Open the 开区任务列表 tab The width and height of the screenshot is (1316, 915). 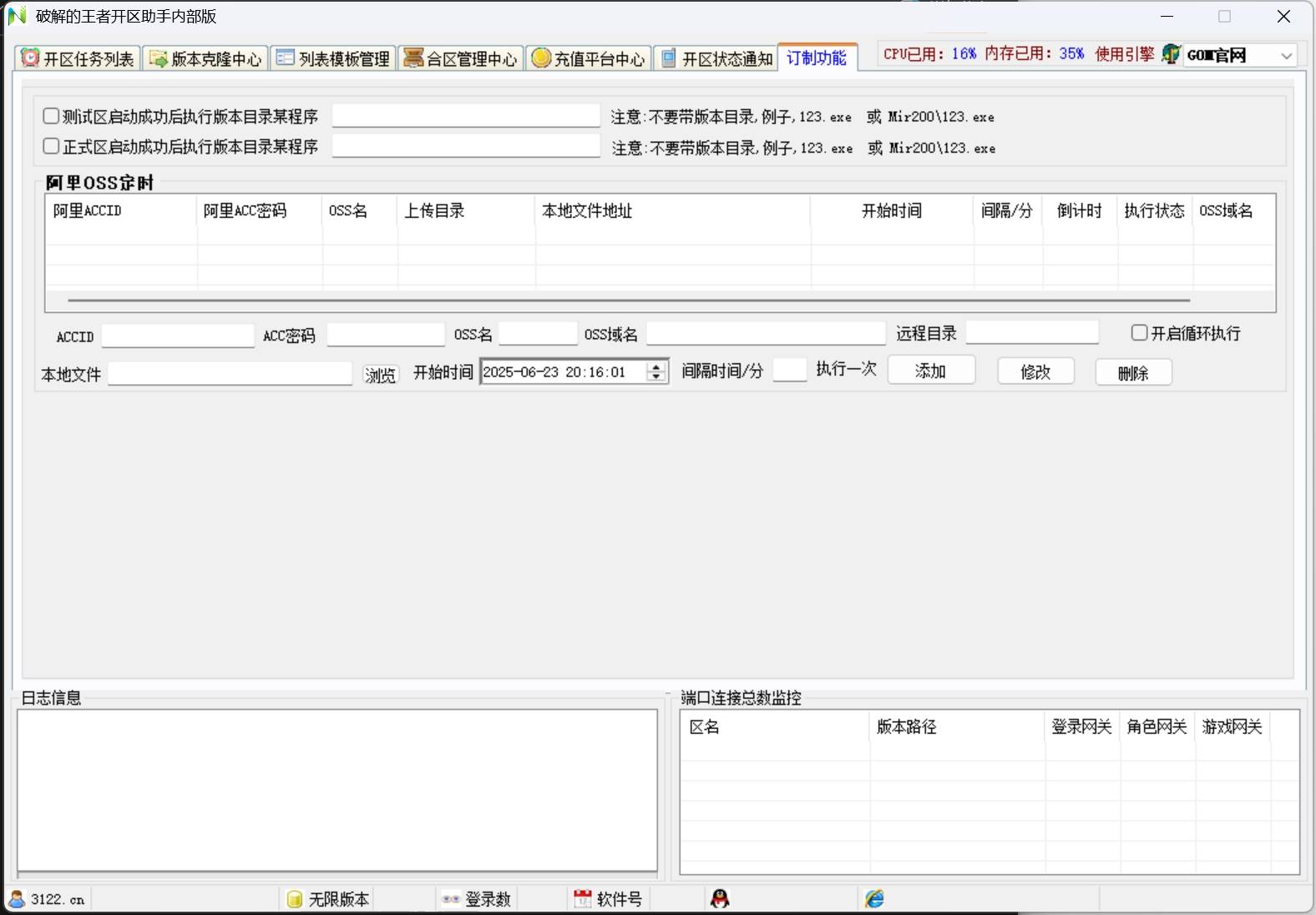click(x=78, y=58)
